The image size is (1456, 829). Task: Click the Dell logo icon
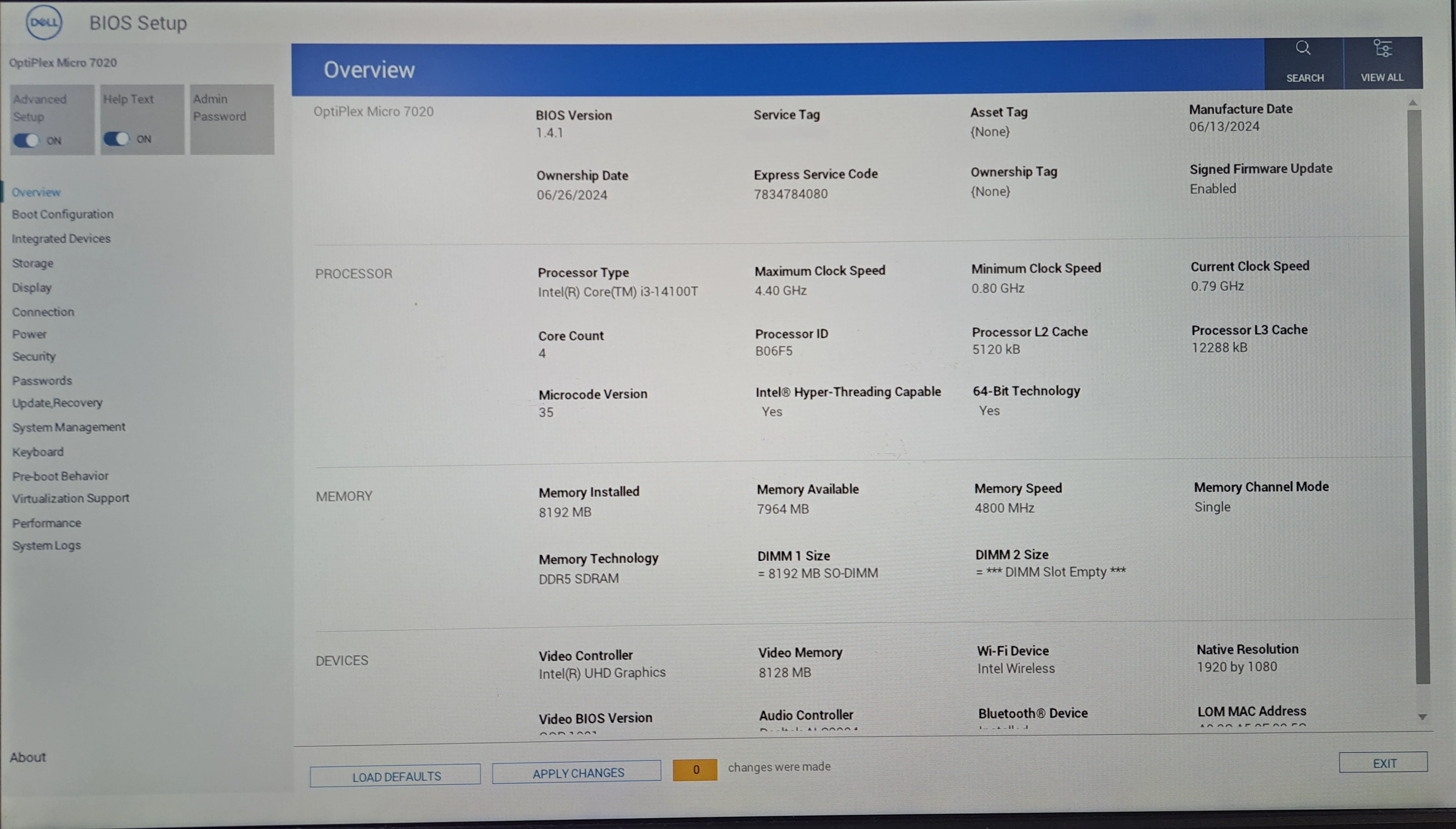pos(44,22)
